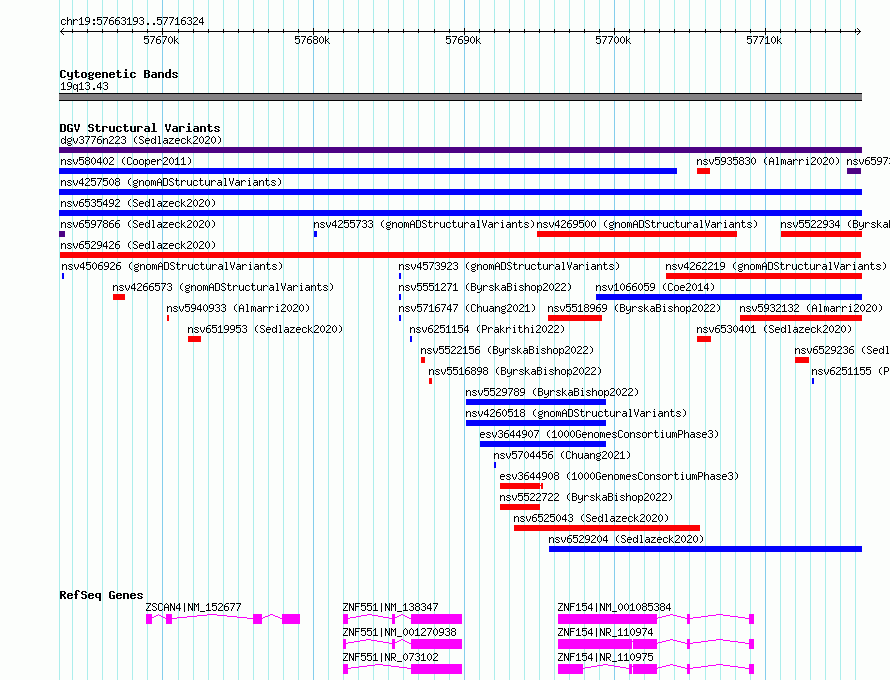This screenshot has height=680, width=890.
Task: Click the ZNF154|NR_110974 gene label
Action: tap(606, 632)
